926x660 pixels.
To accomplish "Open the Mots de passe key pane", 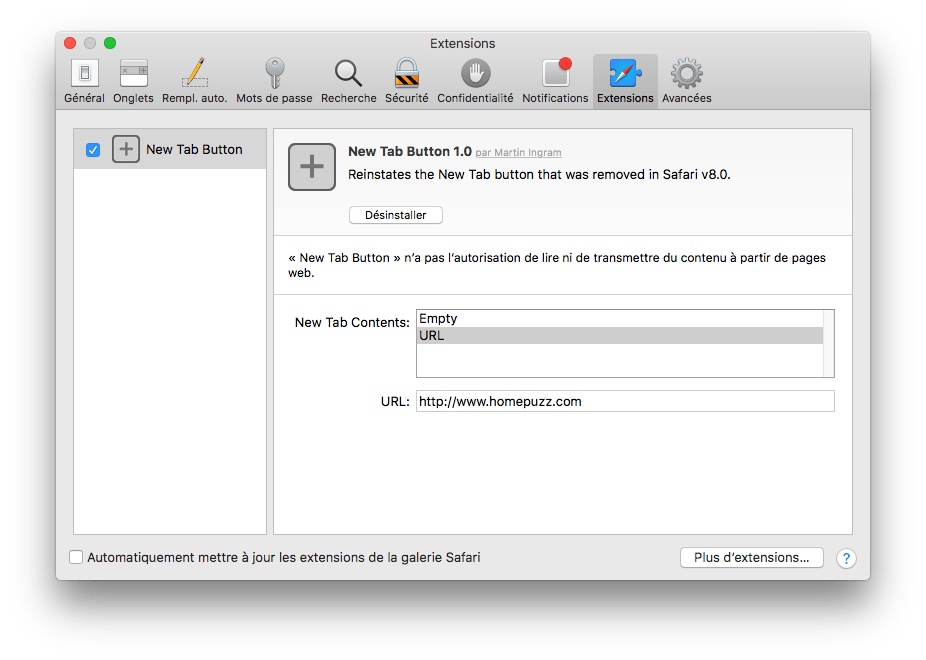I will point(274,81).
